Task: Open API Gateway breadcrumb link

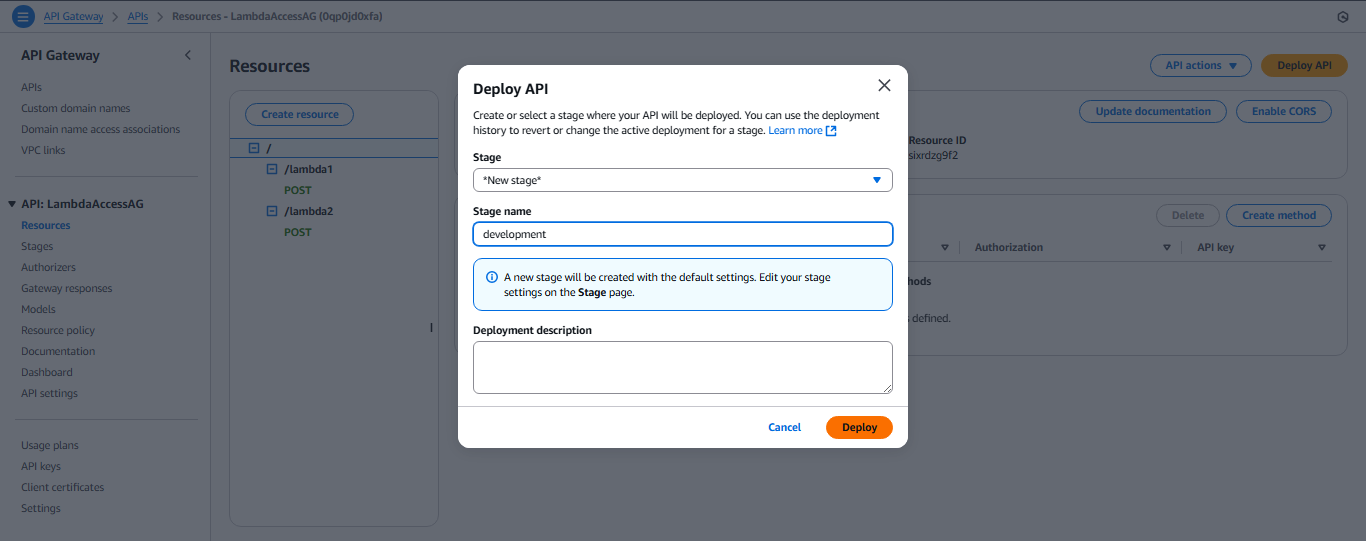Action: pos(73,17)
